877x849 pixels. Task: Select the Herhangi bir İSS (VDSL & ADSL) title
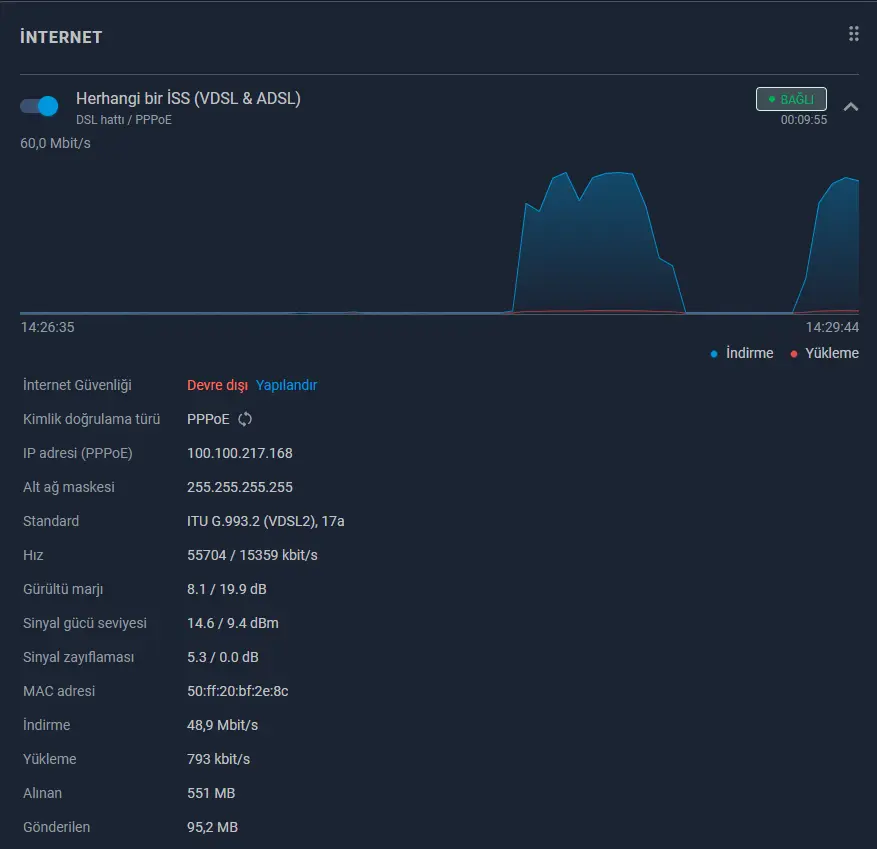coord(188,98)
